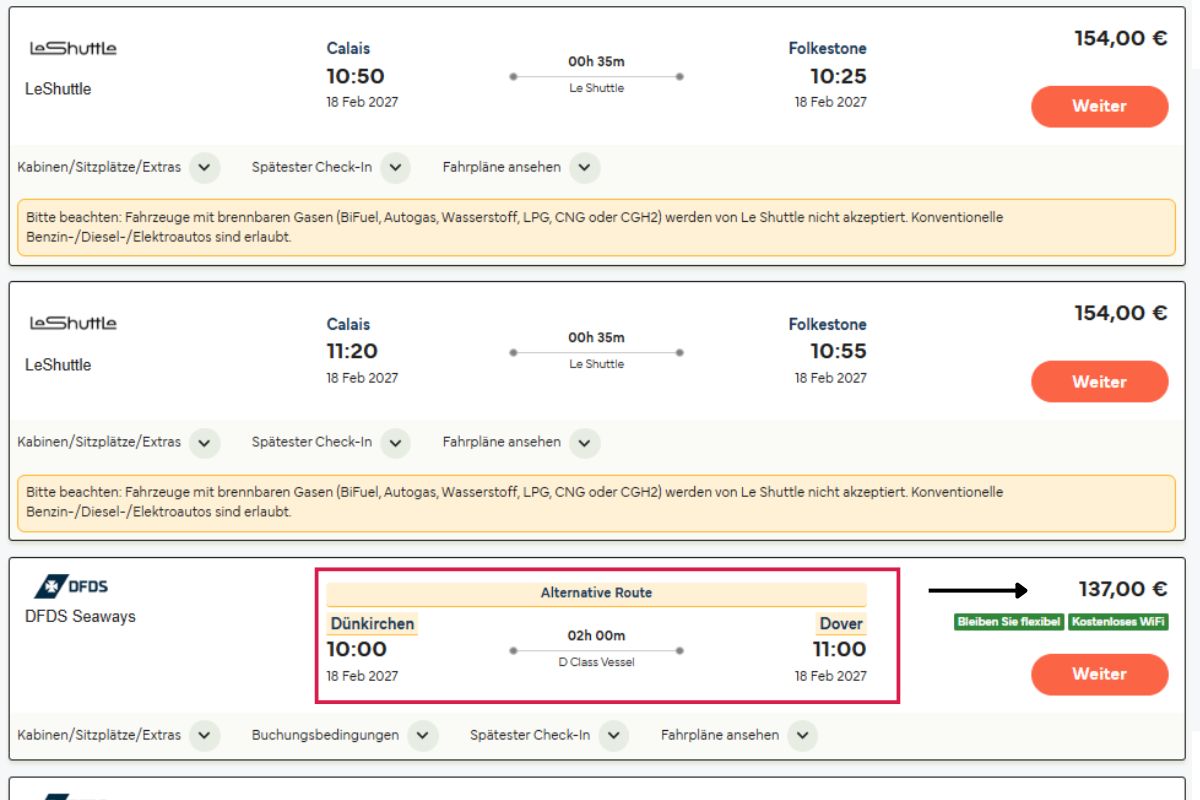This screenshot has width=1200, height=800.
Task: Click Weiter for the 137,00 € DFDS crossing
Action: tap(1099, 674)
